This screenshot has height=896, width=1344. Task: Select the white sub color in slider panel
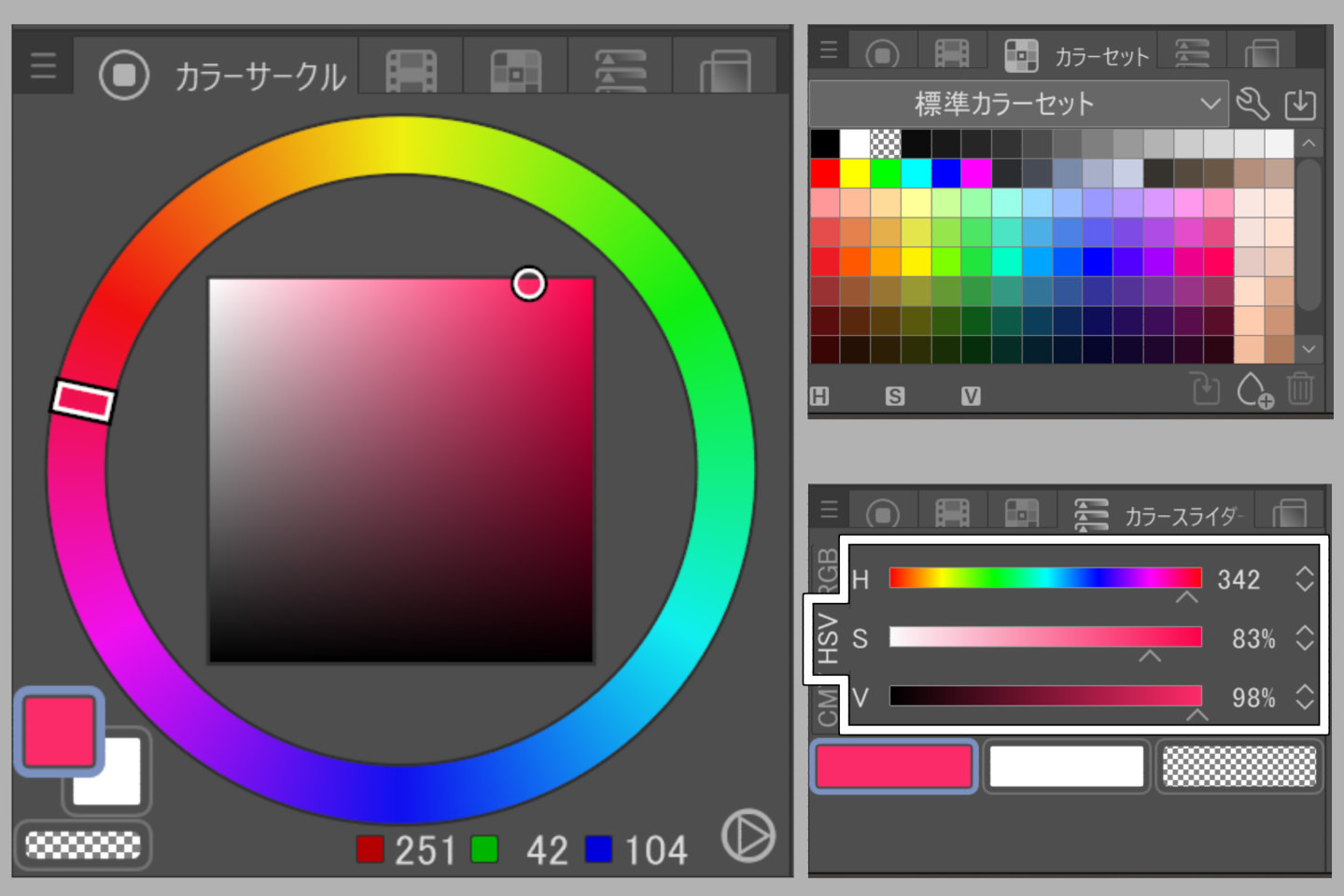1066,767
